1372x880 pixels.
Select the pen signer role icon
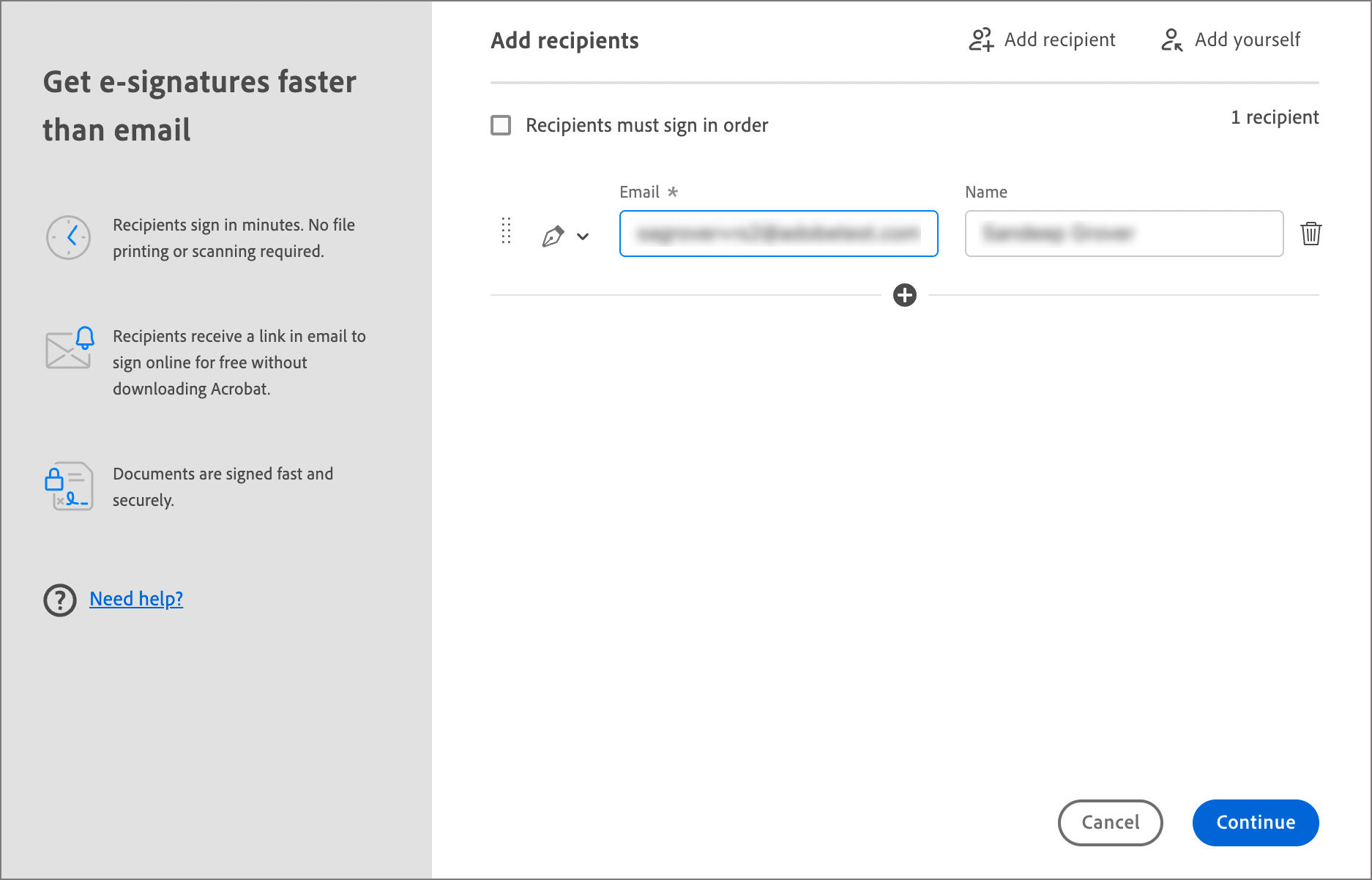point(554,234)
